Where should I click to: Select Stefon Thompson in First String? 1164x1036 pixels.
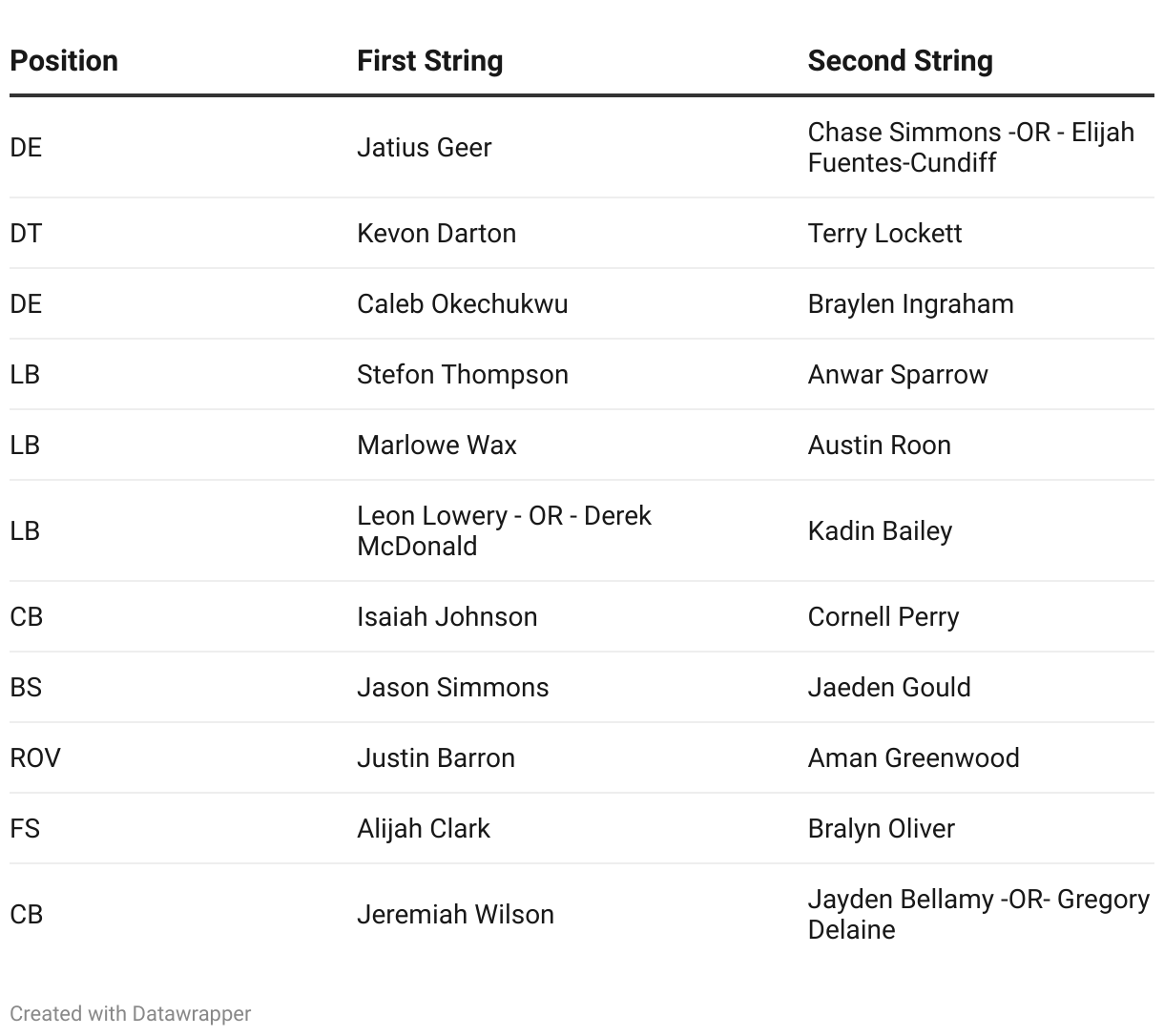[x=462, y=375]
